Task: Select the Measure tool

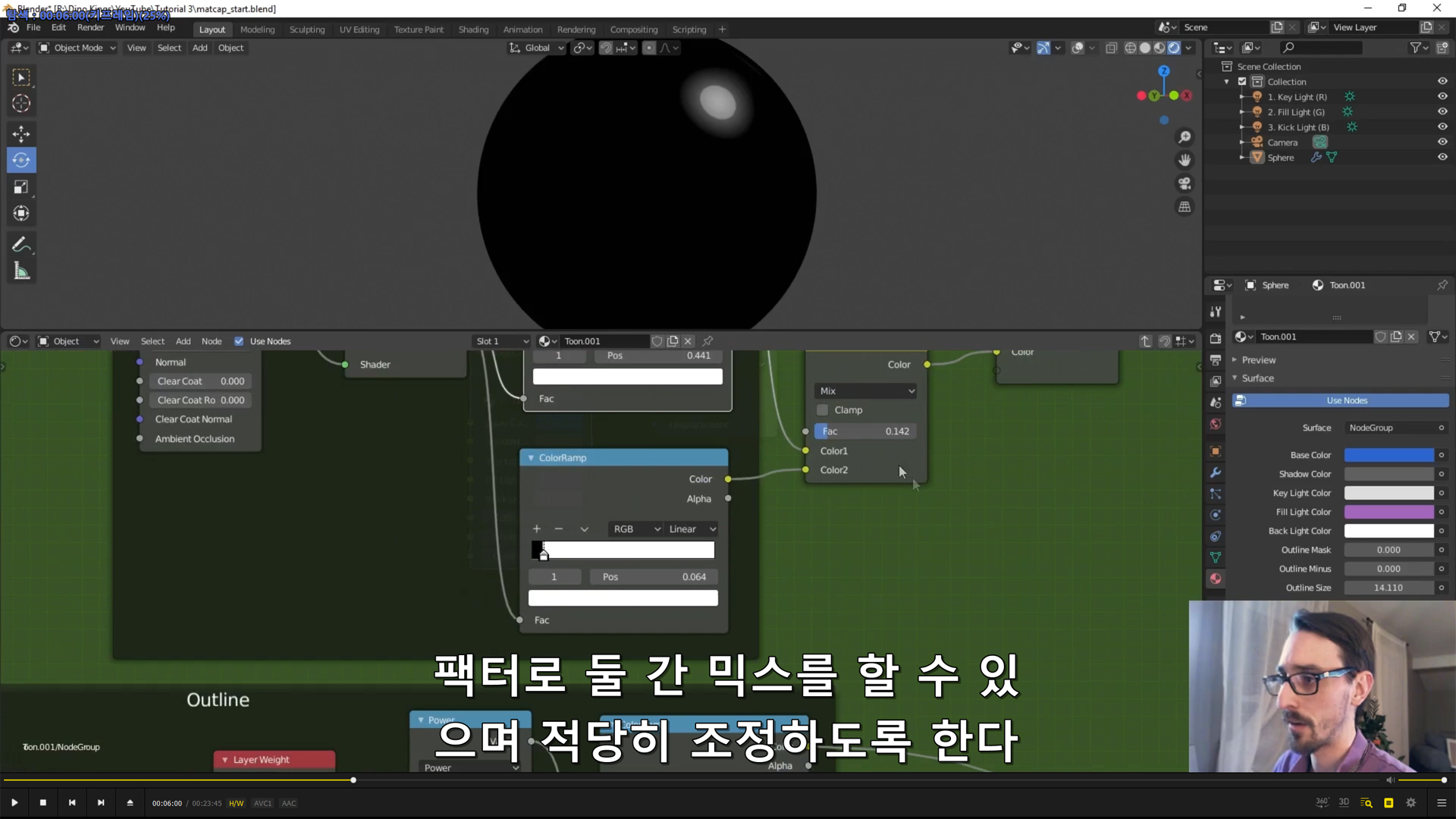Action: [21, 271]
